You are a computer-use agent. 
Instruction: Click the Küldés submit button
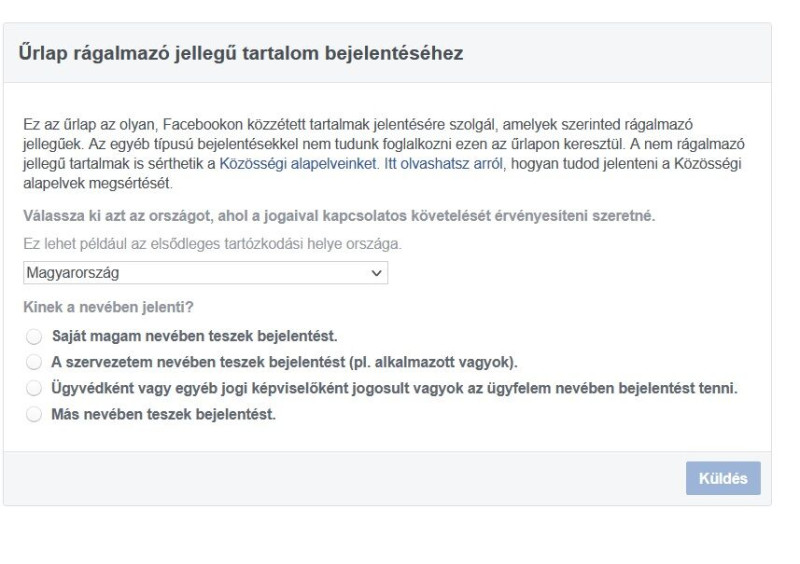(x=723, y=478)
